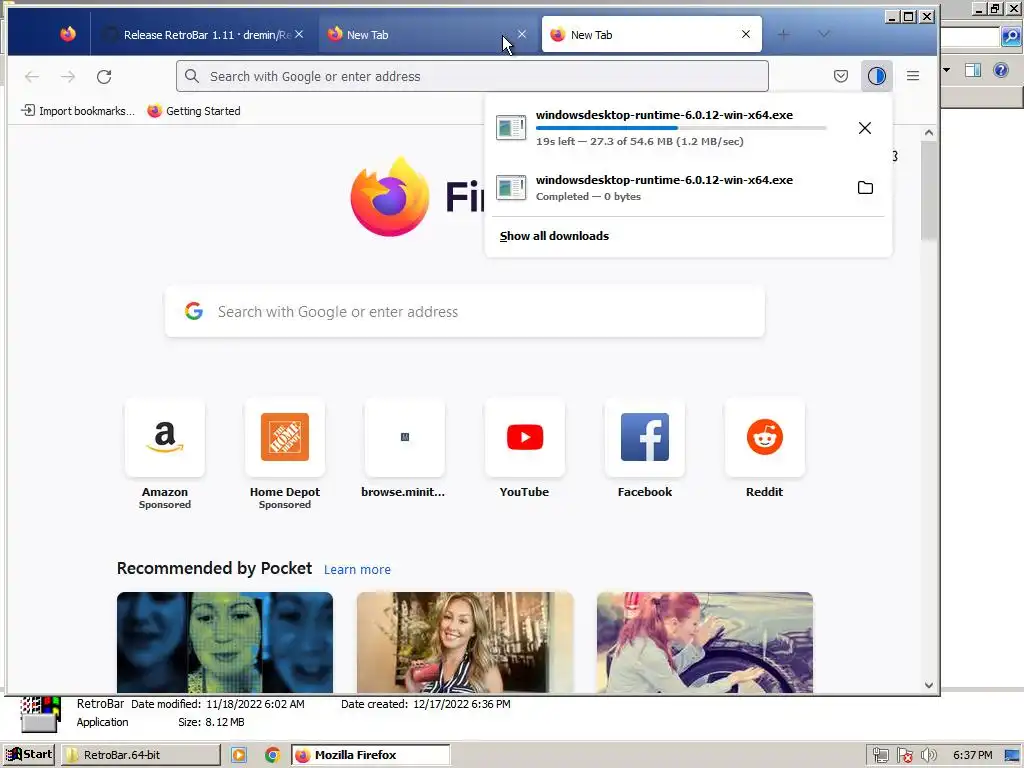Switch to RetroBar.64-bit taskbar window
The image size is (1024, 768).
(x=141, y=755)
